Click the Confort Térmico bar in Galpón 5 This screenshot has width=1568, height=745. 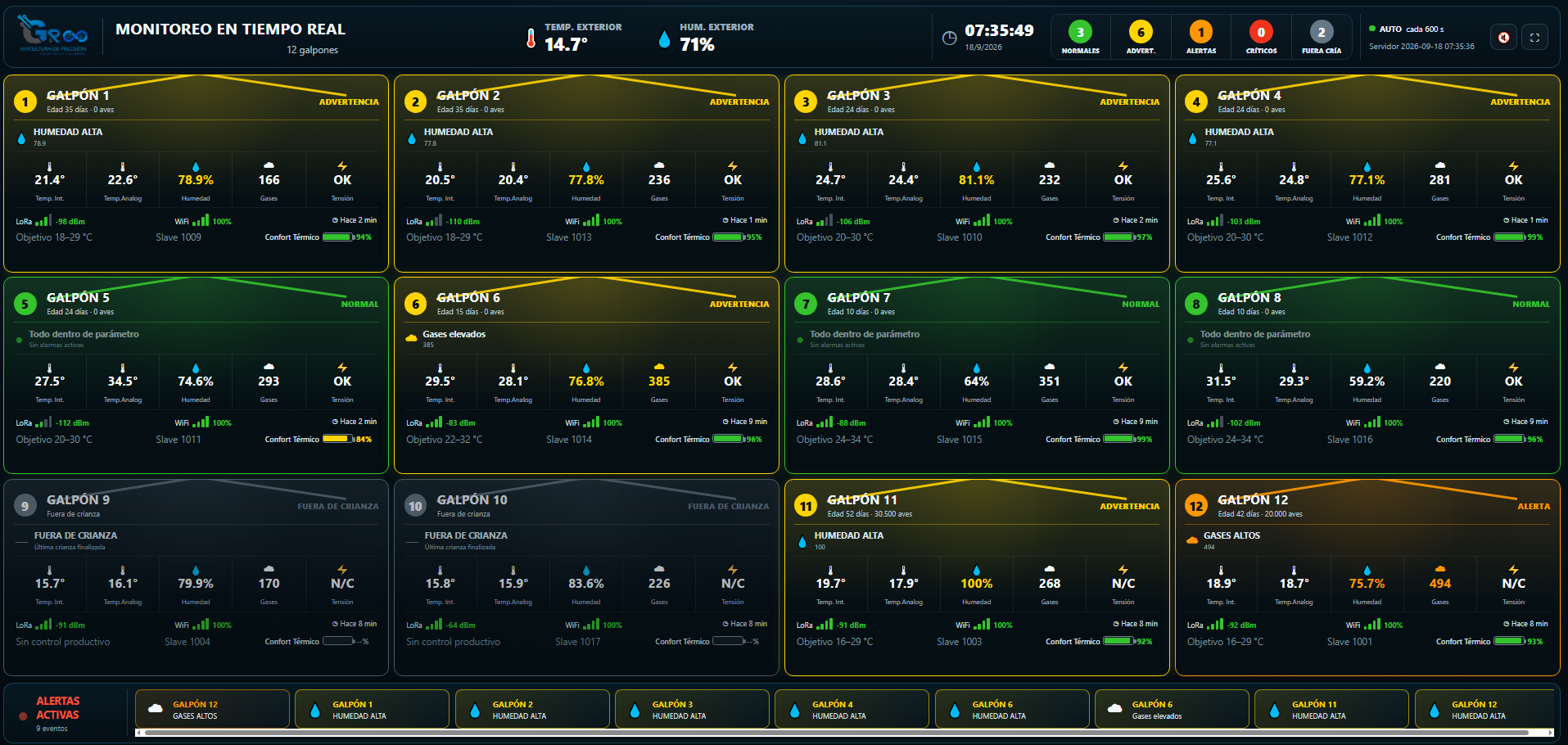point(337,440)
